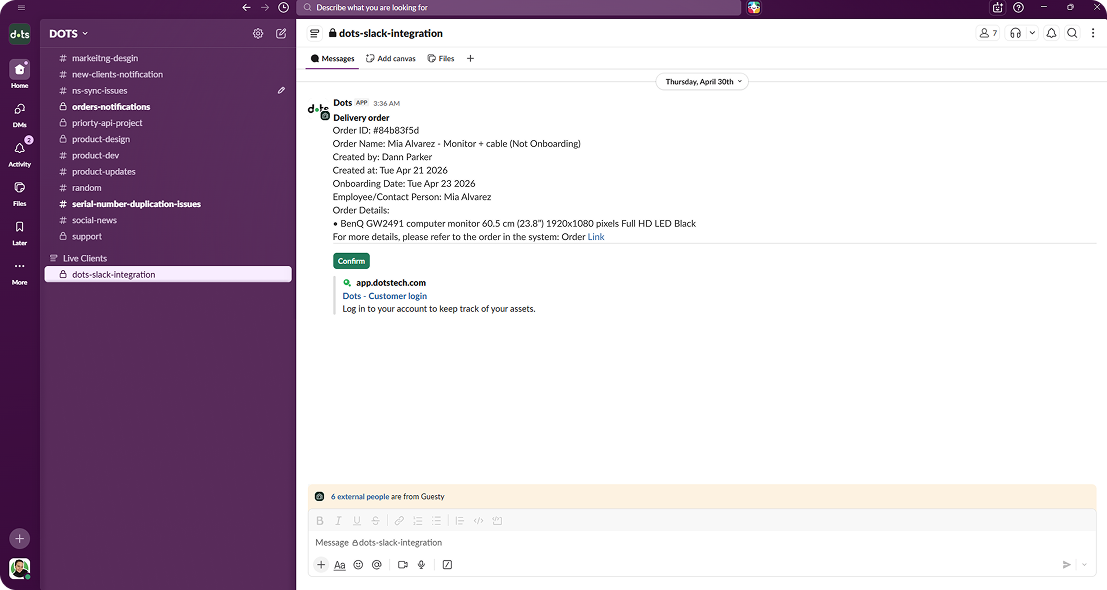
Task: Open the schedule send dropdown
Action: (x=1085, y=565)
